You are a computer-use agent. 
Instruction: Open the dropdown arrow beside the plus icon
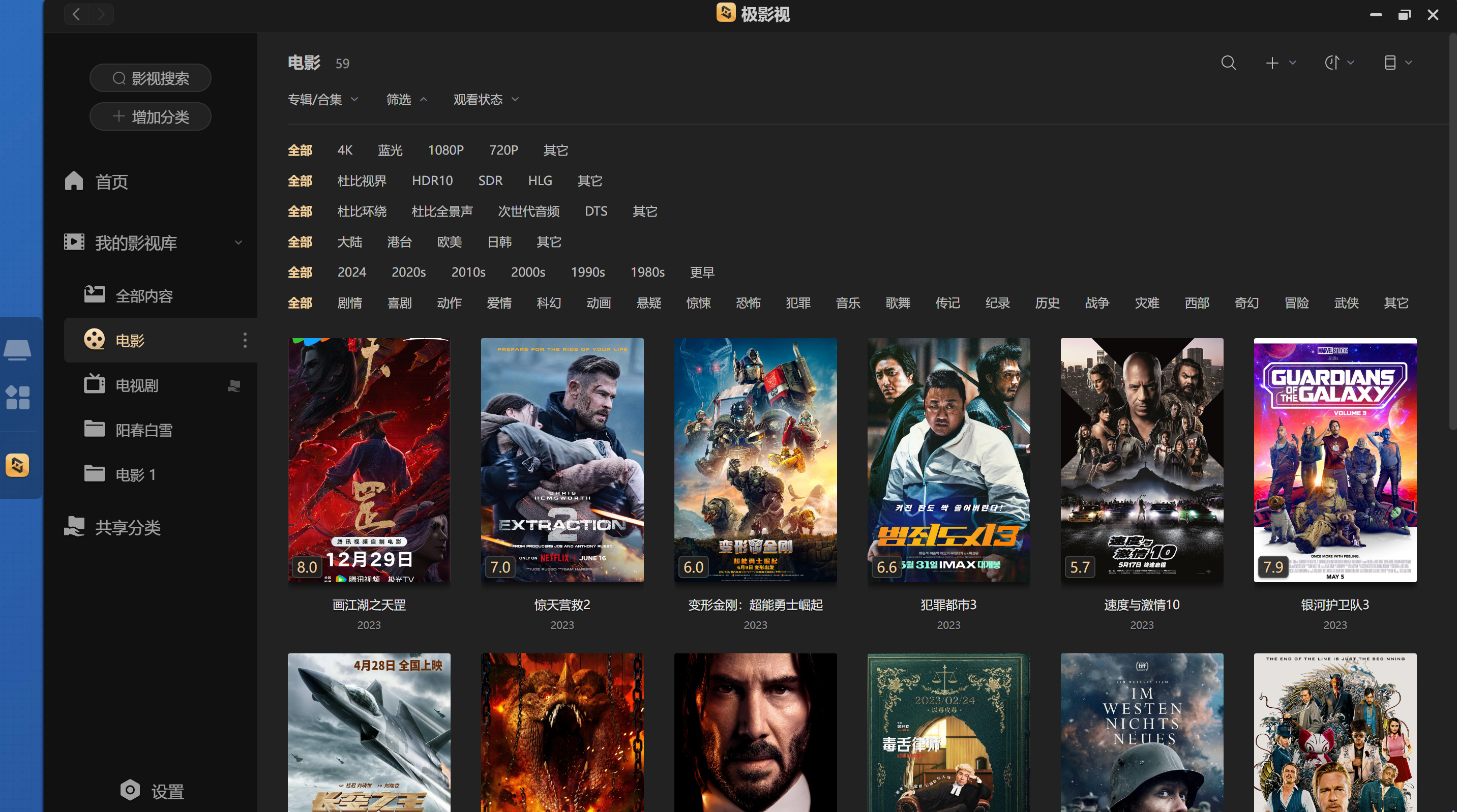coord(1293,63)
